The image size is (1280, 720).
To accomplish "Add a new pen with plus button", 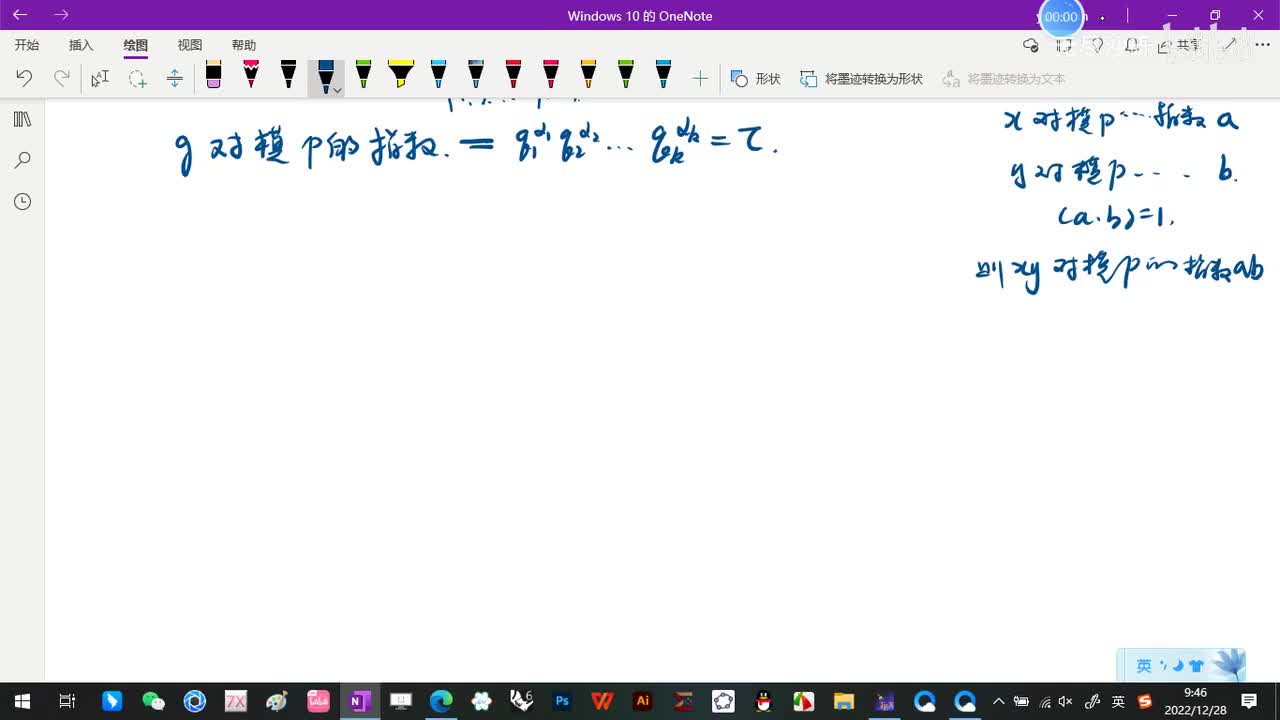I will point(700,78).
